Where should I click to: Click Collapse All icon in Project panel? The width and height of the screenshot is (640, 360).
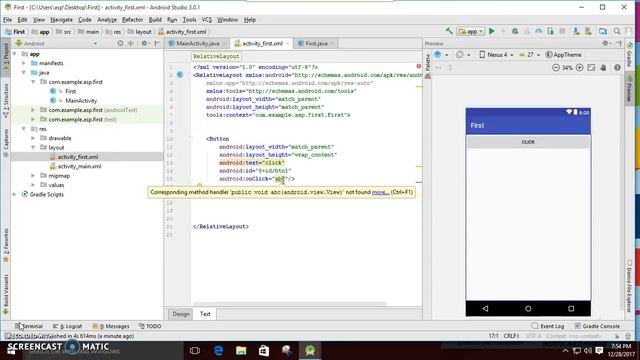pyautogui.click(x=131, y=43)
